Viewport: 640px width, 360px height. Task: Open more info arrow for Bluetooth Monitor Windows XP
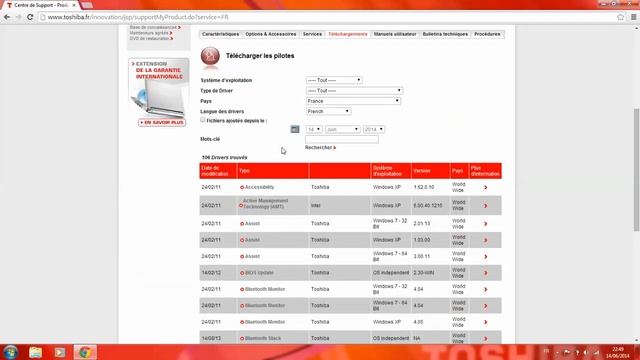click(485, 322)
